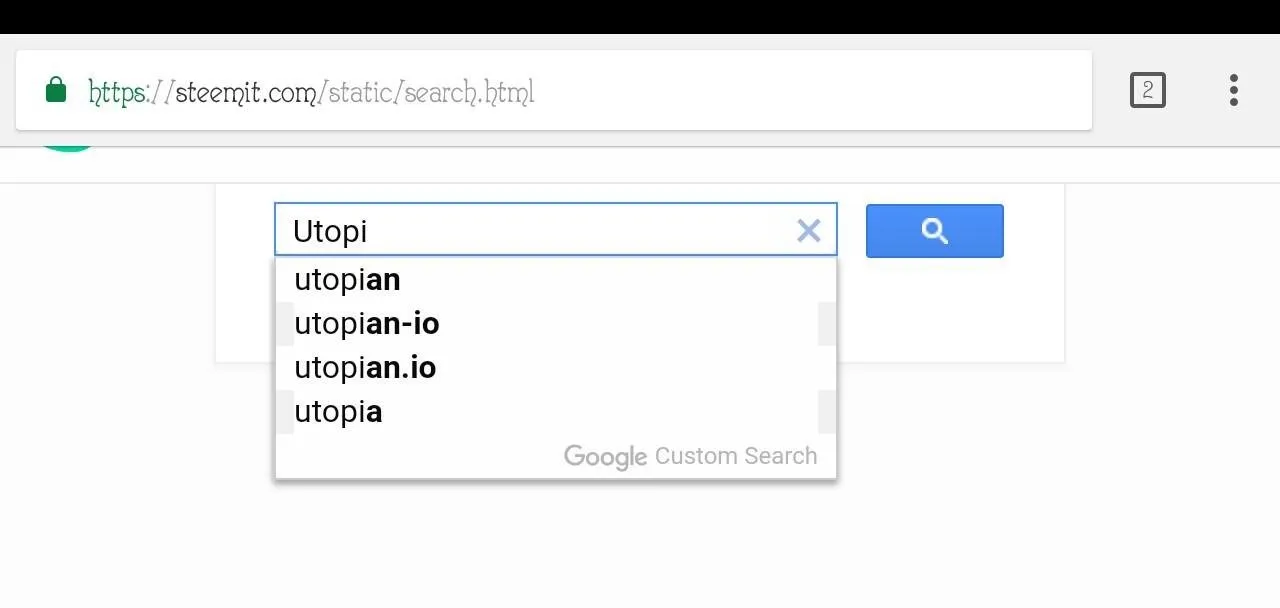Tap the green "https" text in URL
This screenshot has width=1280, height=608.
click(116, 92)
